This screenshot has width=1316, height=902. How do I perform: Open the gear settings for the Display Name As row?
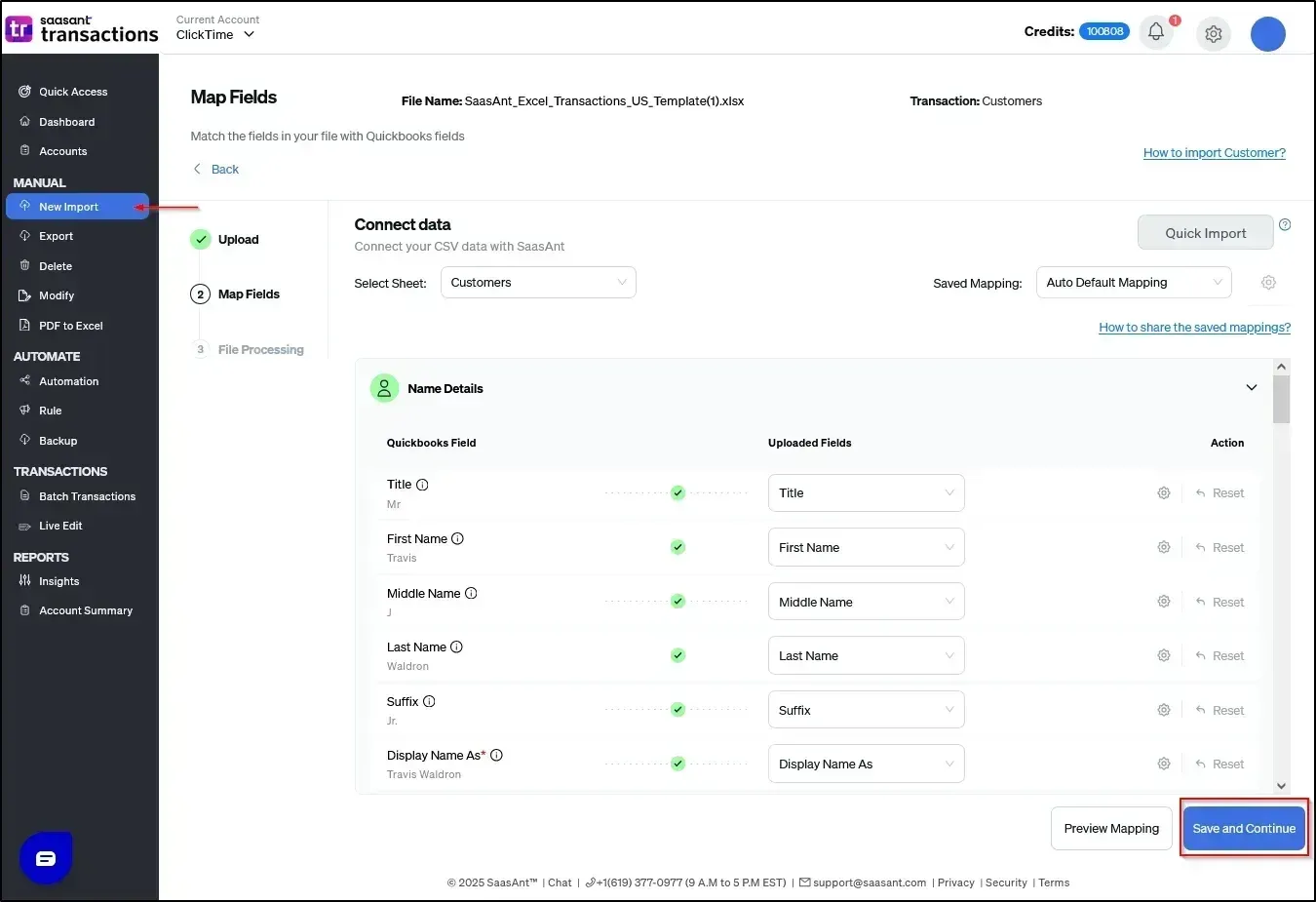1164,765
